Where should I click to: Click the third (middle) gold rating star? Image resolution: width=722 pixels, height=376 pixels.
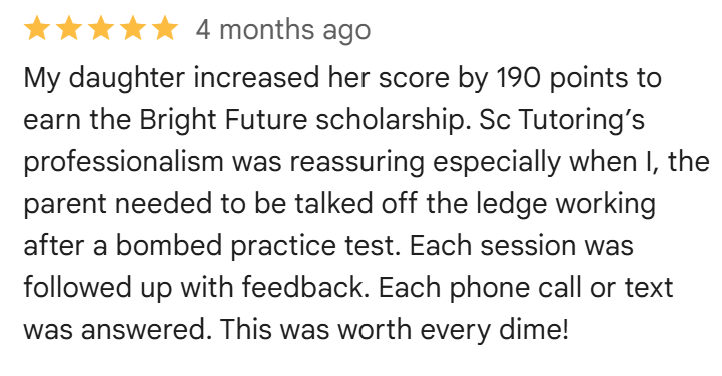(x=101, y=29)
